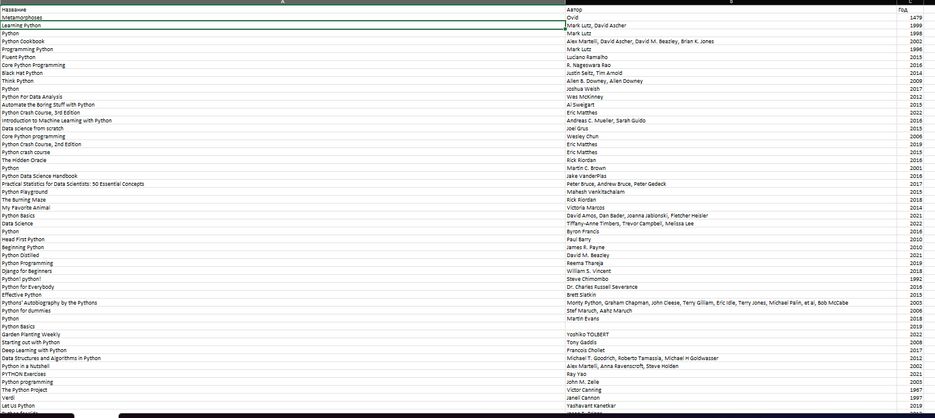This screenshot has height=418, width=935.
Task: Select author 'Wes McKinney' cell
Action: coord(731,97)
